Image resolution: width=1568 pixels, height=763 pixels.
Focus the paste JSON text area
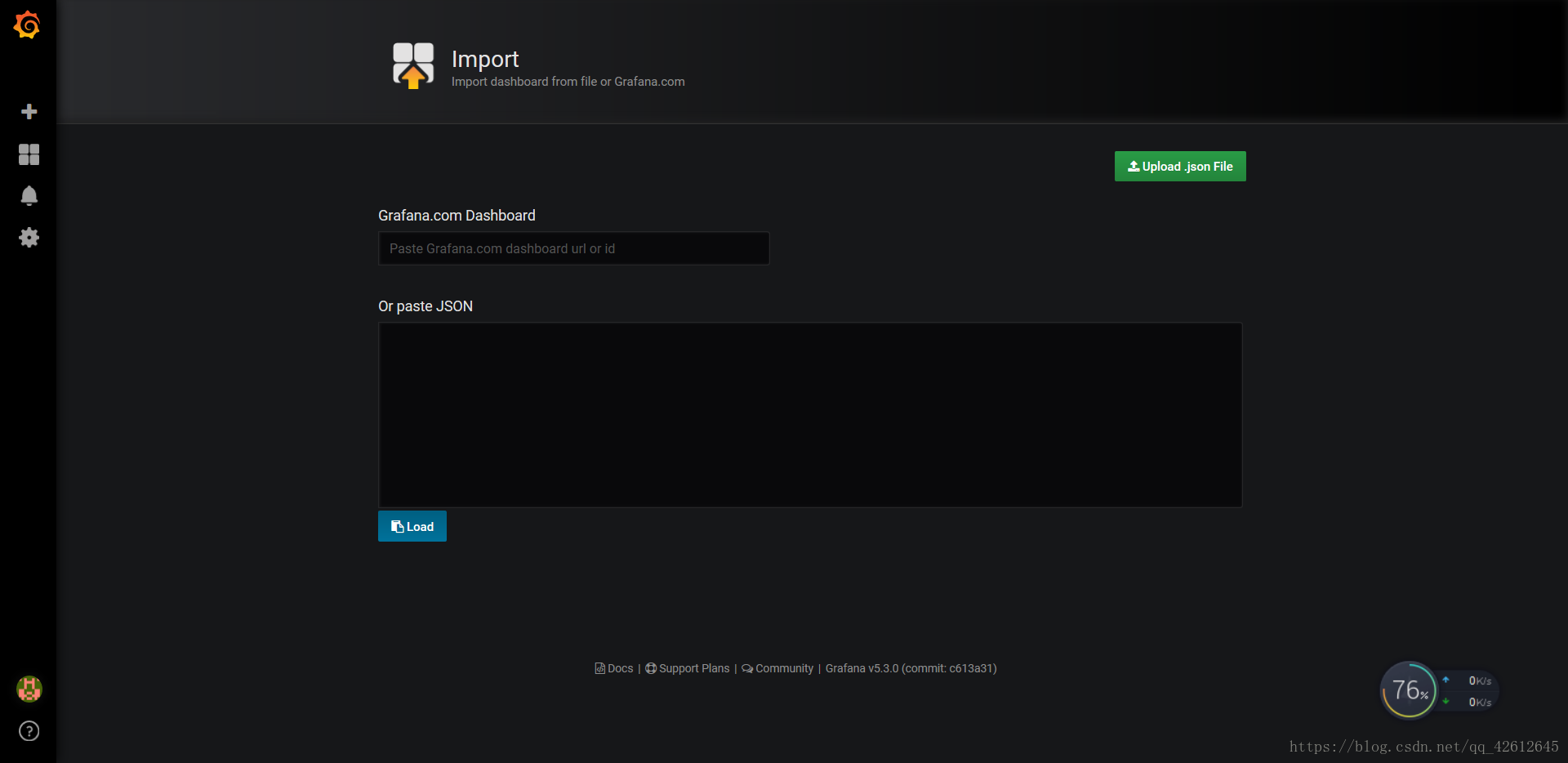pos(810,415)
